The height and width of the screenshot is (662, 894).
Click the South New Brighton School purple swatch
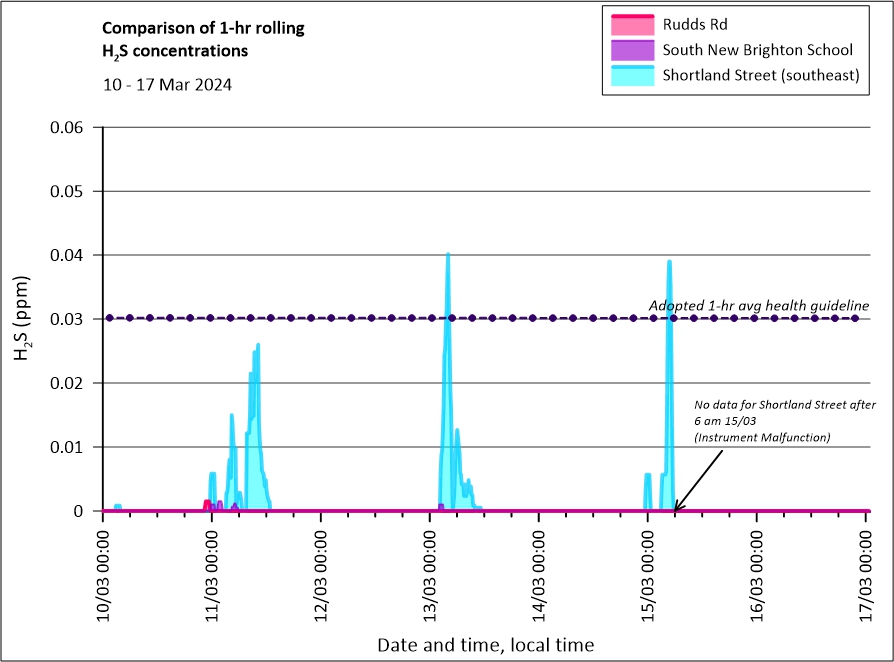tap(631, 49)
